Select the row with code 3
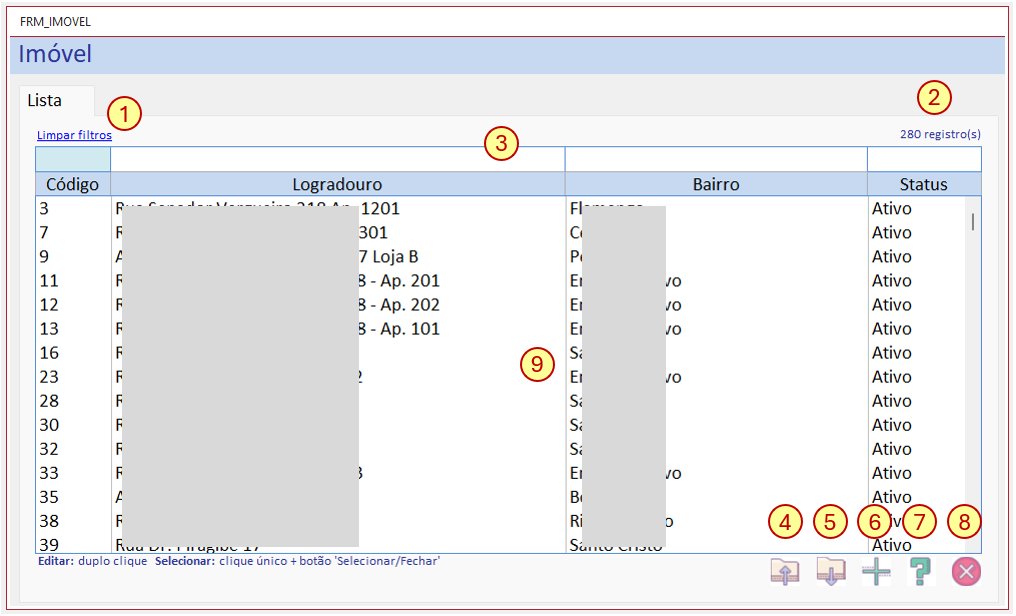This screenshot has width=1016, height=616. click(500, 209)
